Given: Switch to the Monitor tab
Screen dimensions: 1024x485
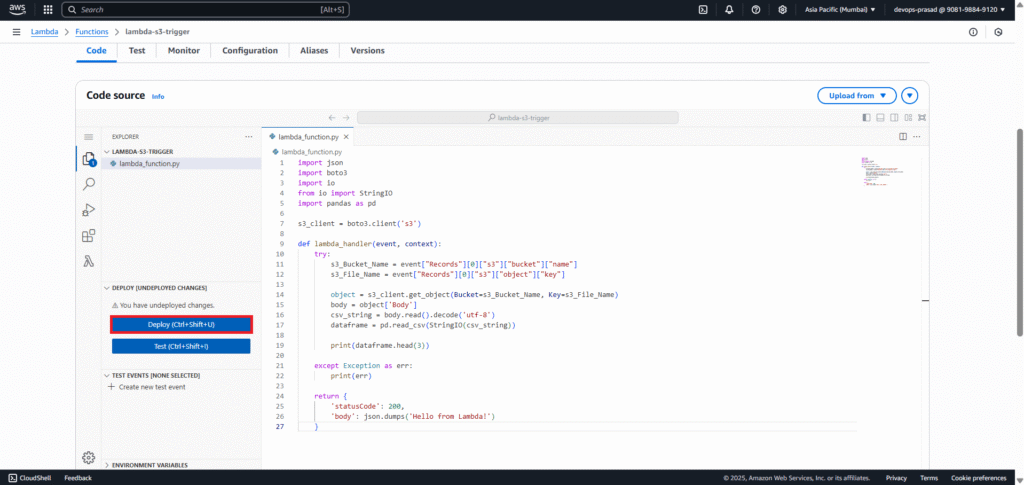Looking at the screenshot, I should pos(184,51).
